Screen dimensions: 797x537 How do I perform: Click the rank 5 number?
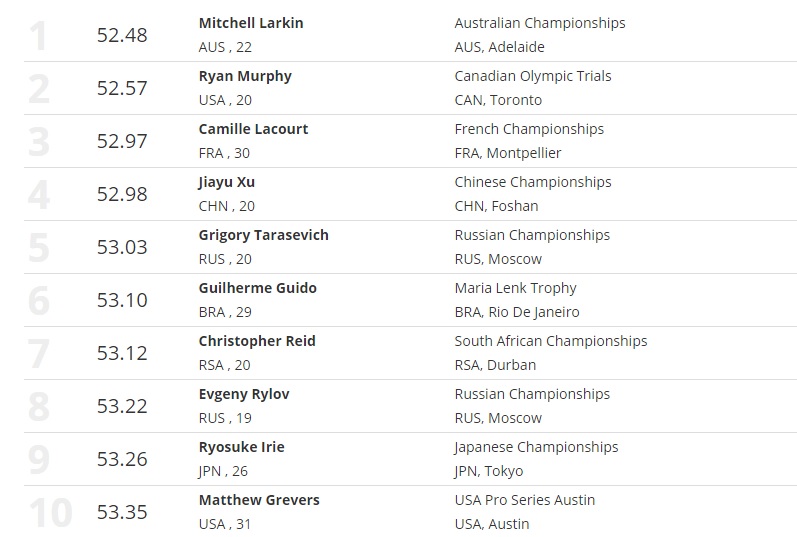[x=39, y=248]
